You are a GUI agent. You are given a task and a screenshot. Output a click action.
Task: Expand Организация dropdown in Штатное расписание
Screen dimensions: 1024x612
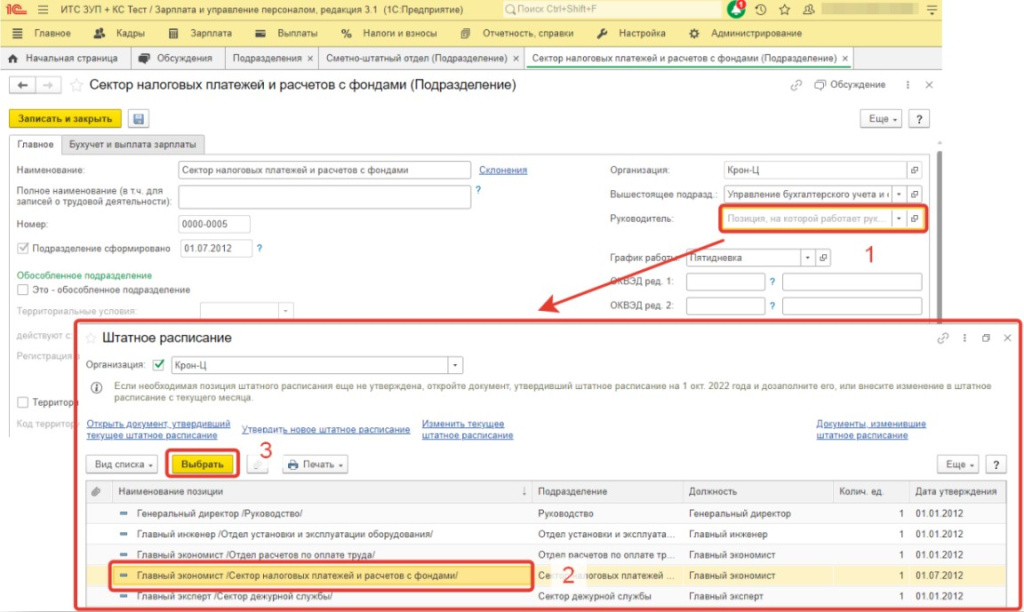(x=455, y=365)
